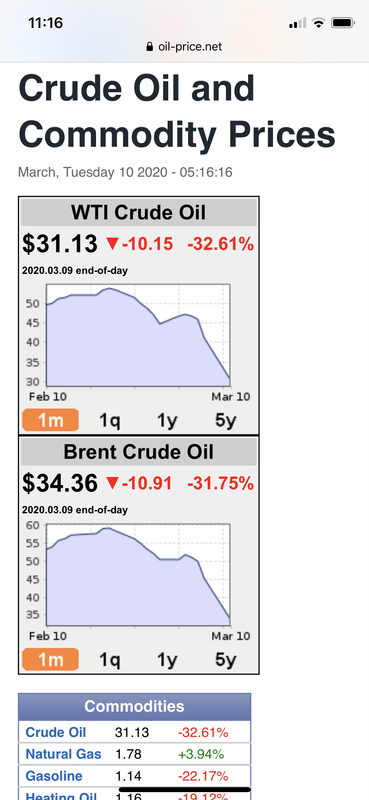Tap the Wi-Fi status icon
369x800 pixels.
(x=319, y=23)
